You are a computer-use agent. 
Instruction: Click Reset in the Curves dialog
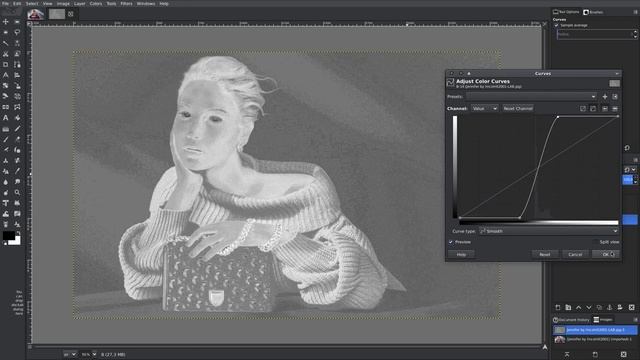pos(545,254)
